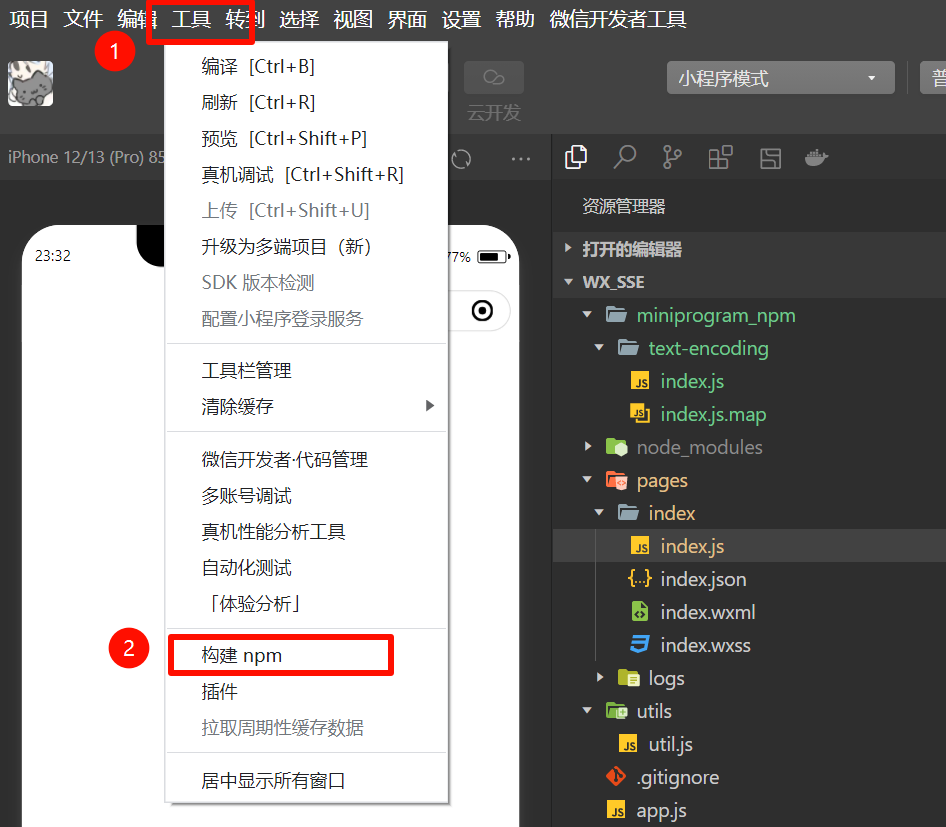The width and height of the screenshot is (946, 827).
Task: Expand the node_modules folder arrow
Action: click(588, 446)
